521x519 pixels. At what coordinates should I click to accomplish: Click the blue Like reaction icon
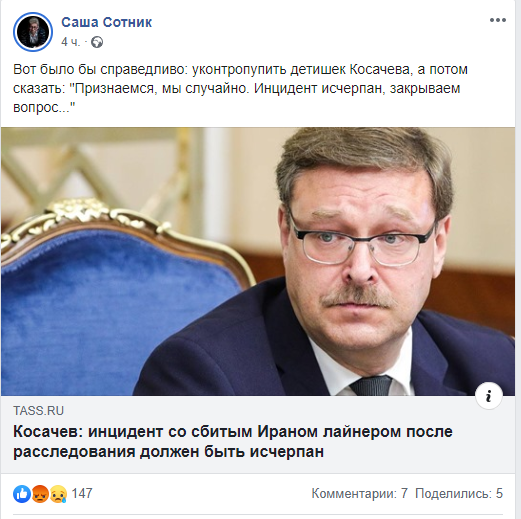[x=22, y=494]
